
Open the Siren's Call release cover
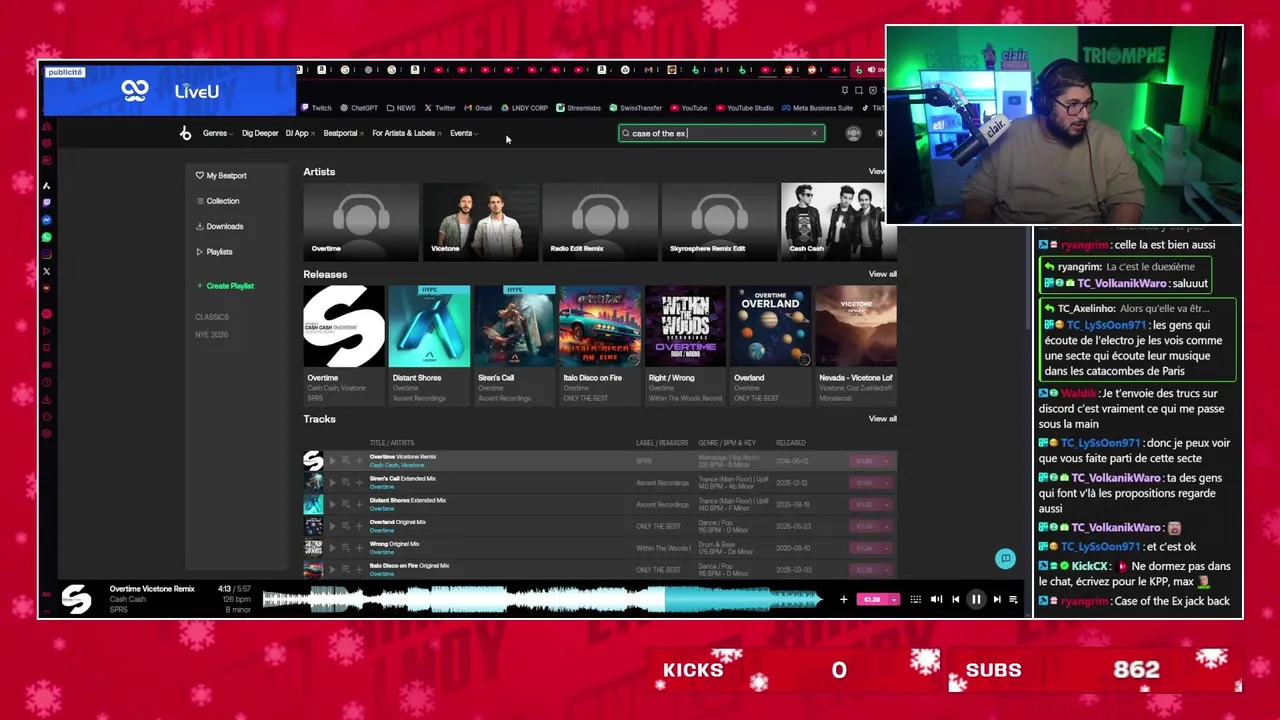point(515,326)
